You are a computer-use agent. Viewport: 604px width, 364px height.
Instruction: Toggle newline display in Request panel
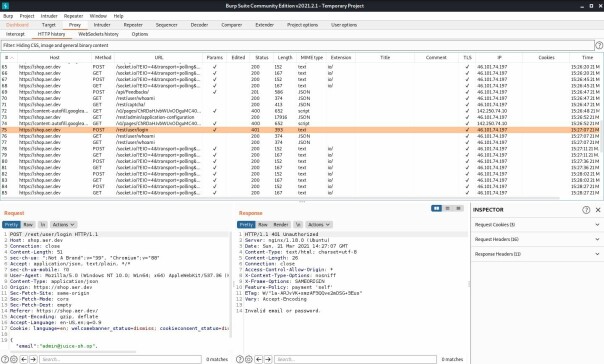[x=43, y=224]
